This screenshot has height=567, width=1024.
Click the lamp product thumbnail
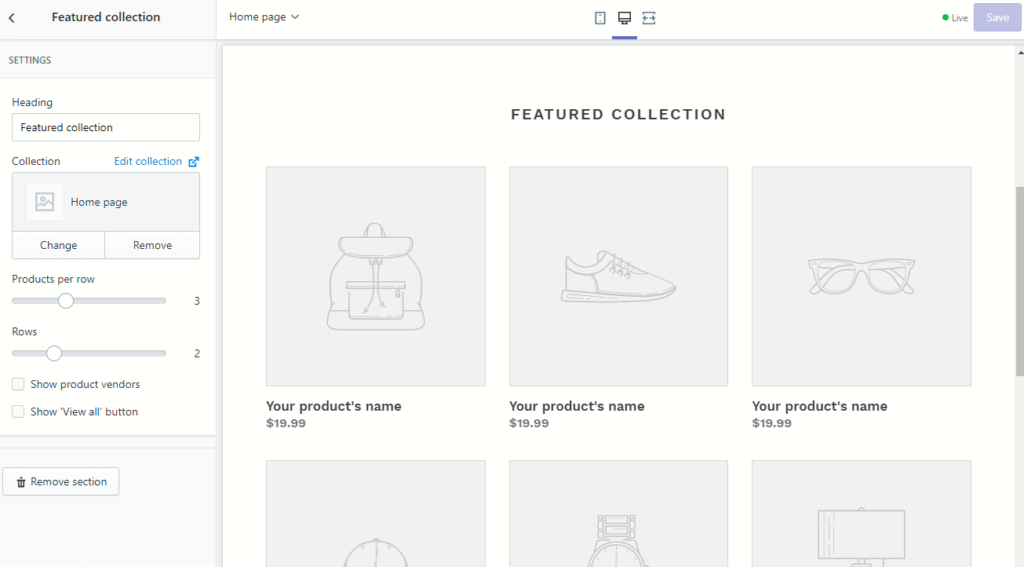click(x=861, y=513)
